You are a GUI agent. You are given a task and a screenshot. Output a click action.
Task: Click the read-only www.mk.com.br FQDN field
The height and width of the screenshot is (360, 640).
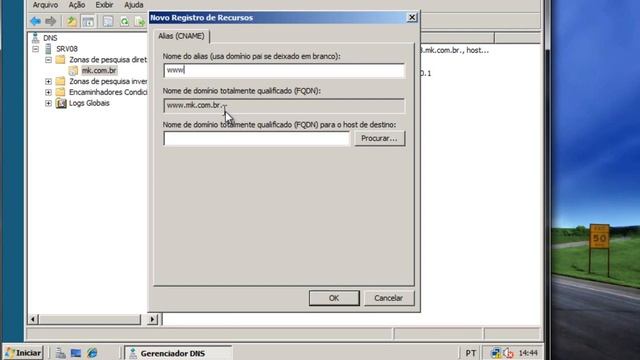pyautogui.click(x=284, y=106)
